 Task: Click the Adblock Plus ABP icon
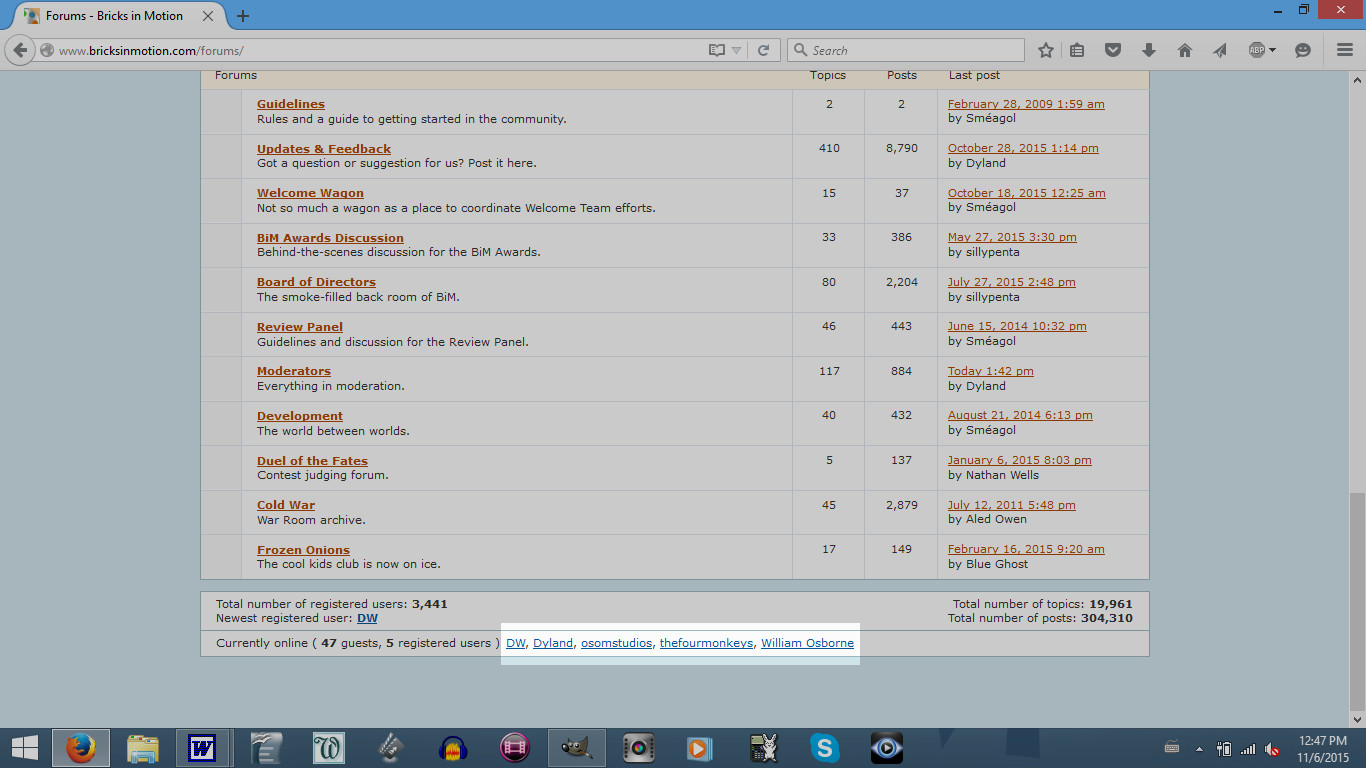(1257, 50)
